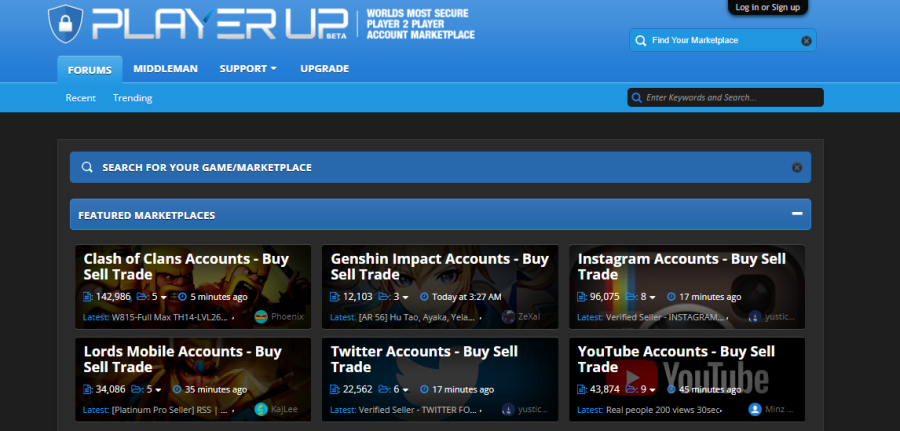Click clock icon on Lords Mobile card

pos(177,390)
